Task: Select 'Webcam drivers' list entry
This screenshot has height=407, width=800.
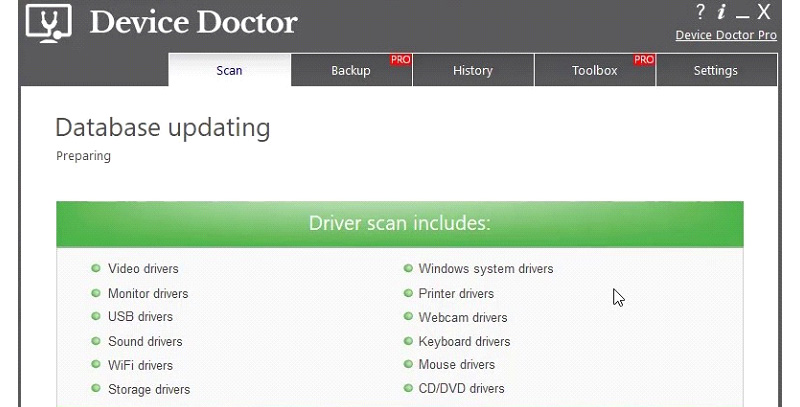Action: (463, 317)
